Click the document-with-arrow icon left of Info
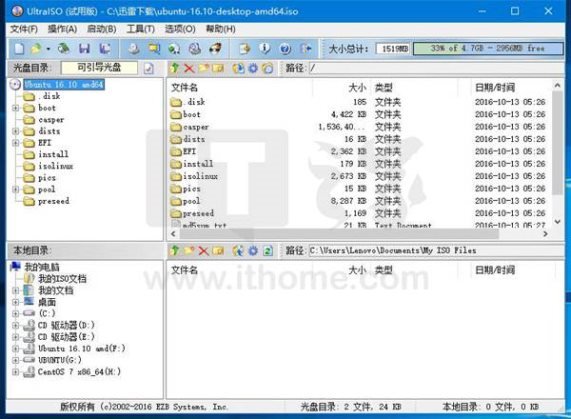The image size is (571, 419). (245, 48)
